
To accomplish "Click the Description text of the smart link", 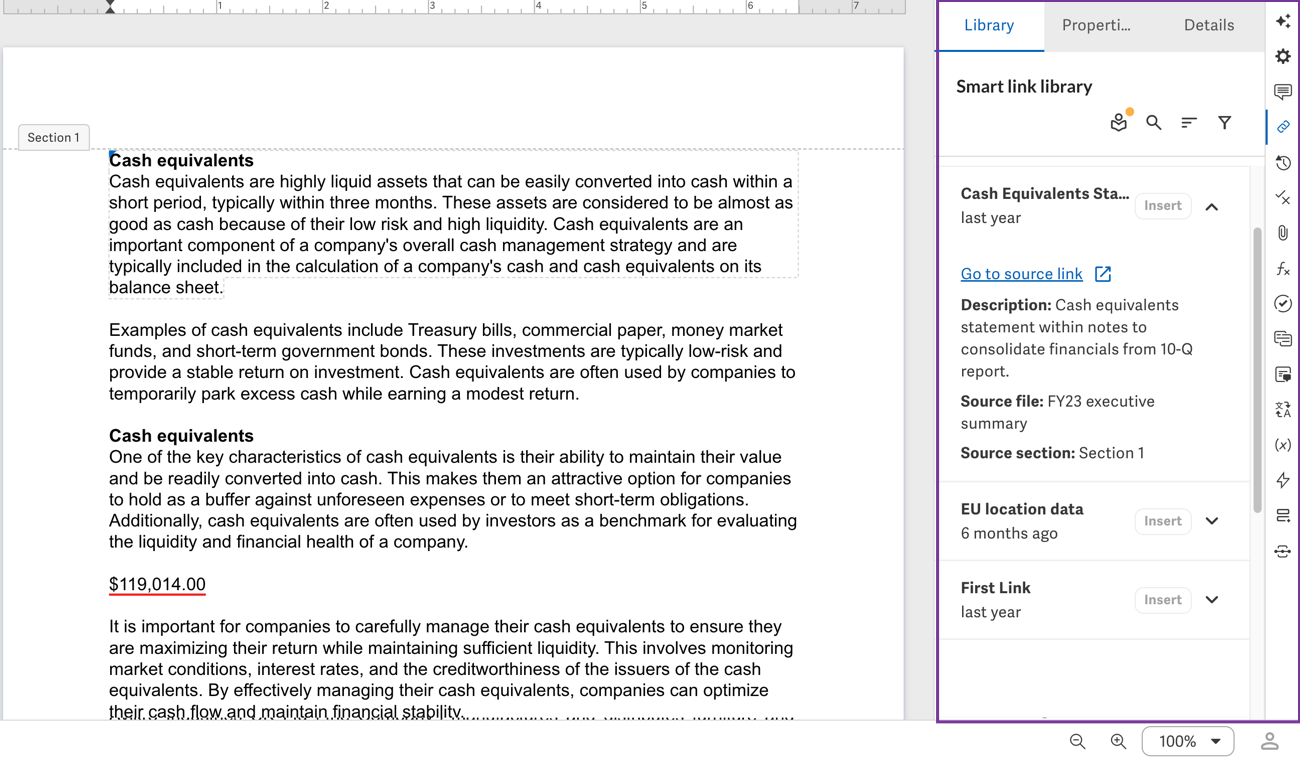I will 1077,338.
